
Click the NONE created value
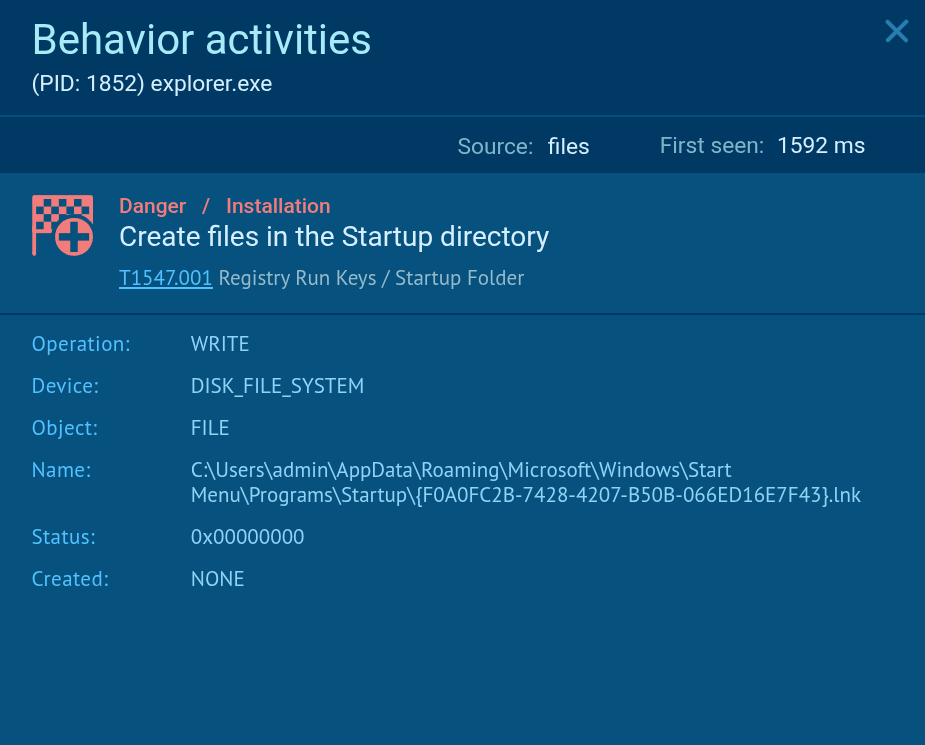tap(217, 579)
